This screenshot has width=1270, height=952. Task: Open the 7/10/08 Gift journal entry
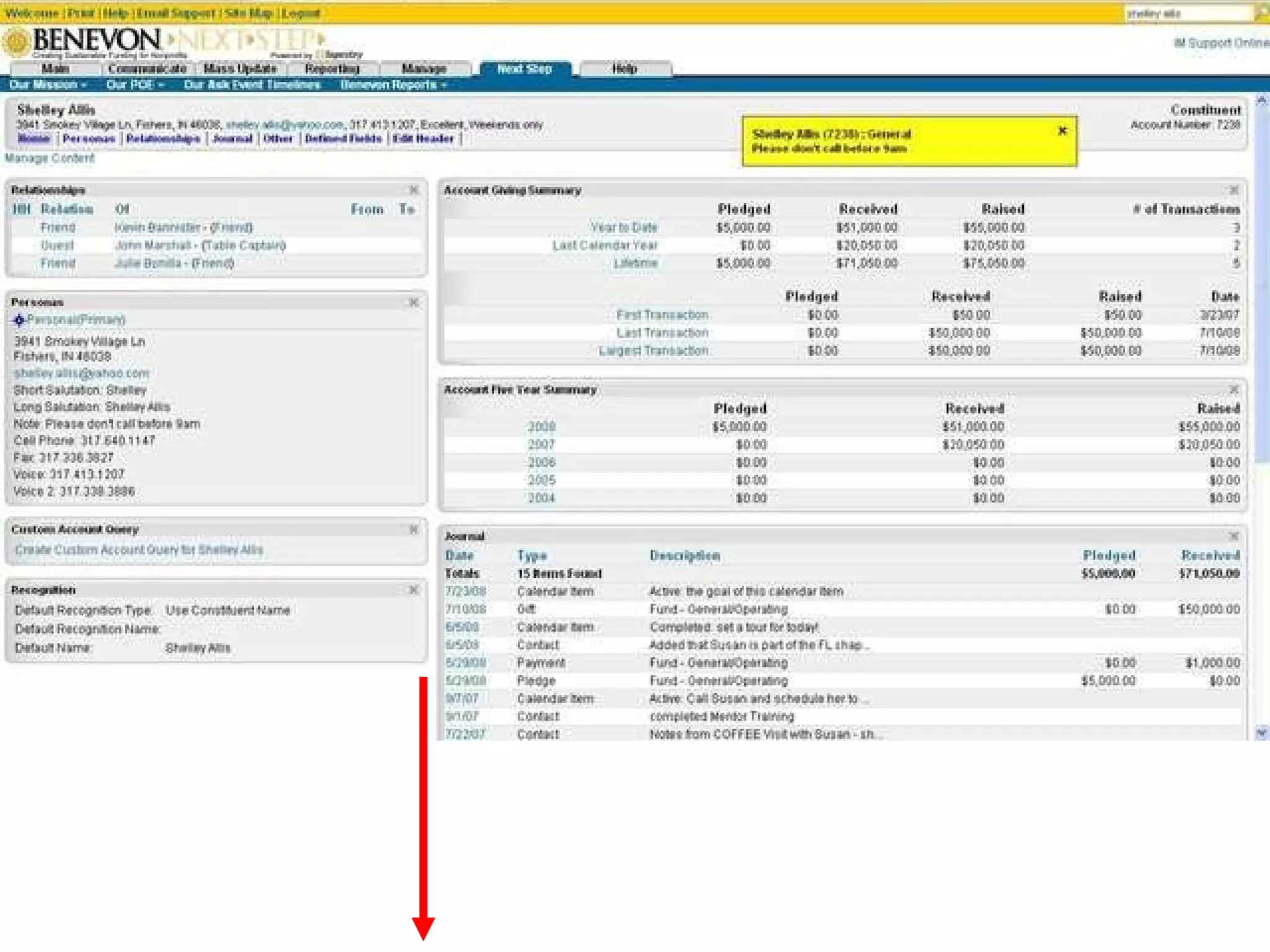[x=465, y=609]
